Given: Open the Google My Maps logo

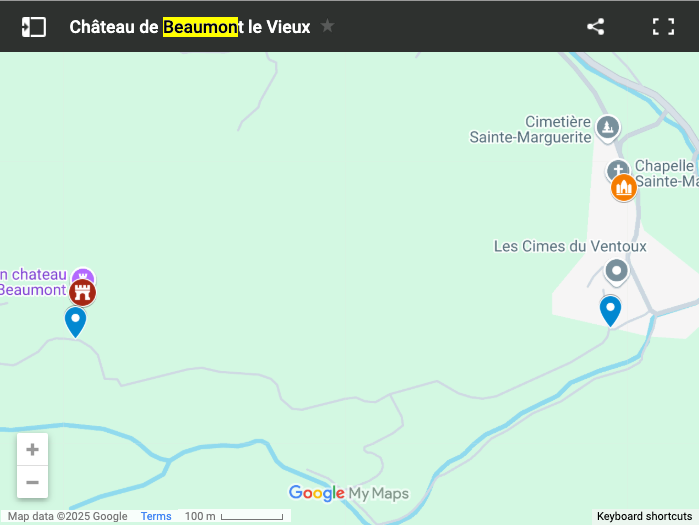Looking at the screenshot, I should click(349, 493).
